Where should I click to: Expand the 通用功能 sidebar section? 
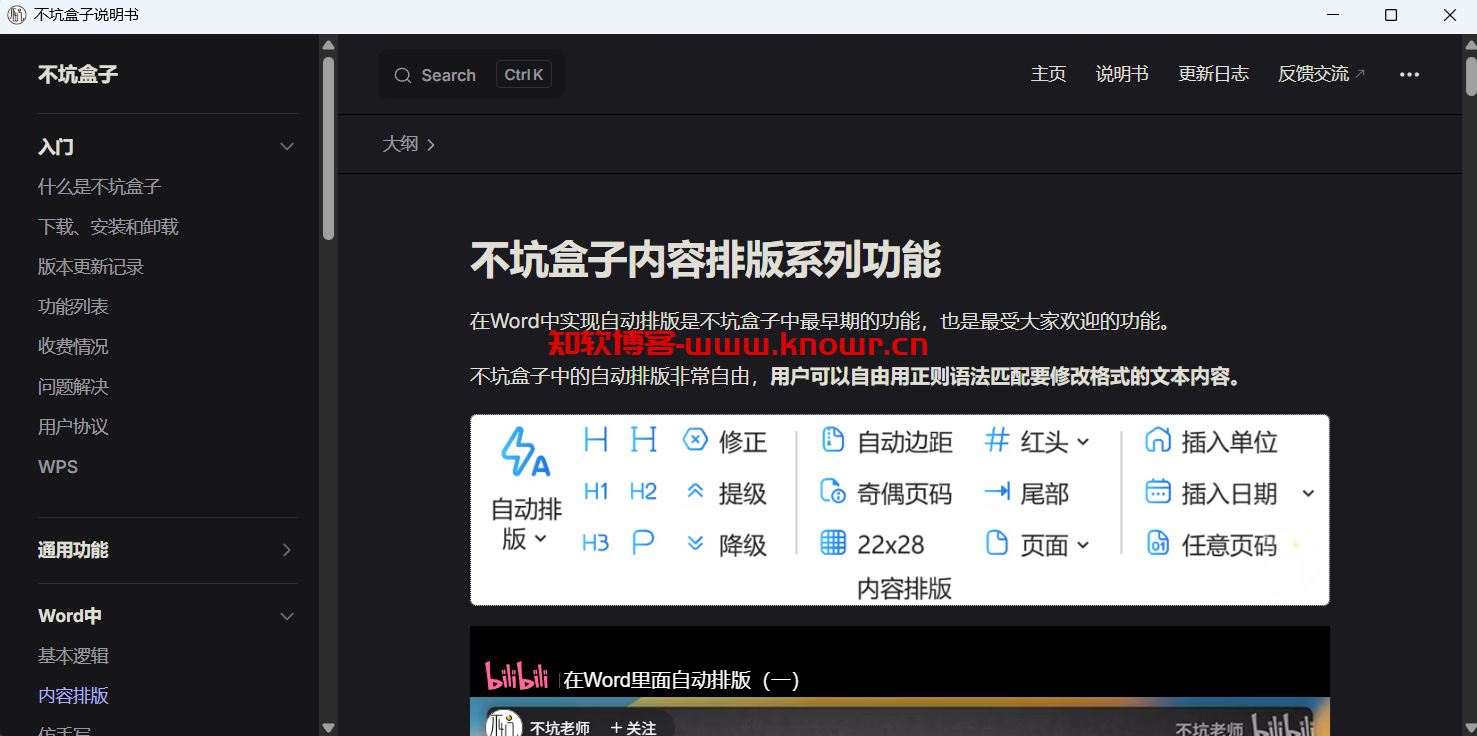pyautogui.click(x=287, y=550)
